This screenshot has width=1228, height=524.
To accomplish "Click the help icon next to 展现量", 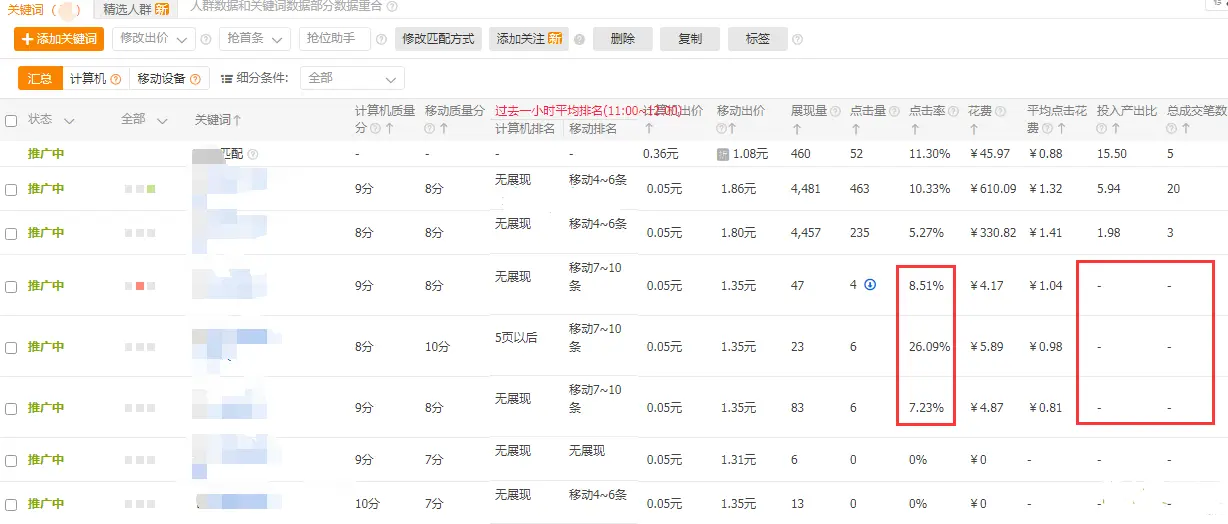I will (x=834, y=111).
